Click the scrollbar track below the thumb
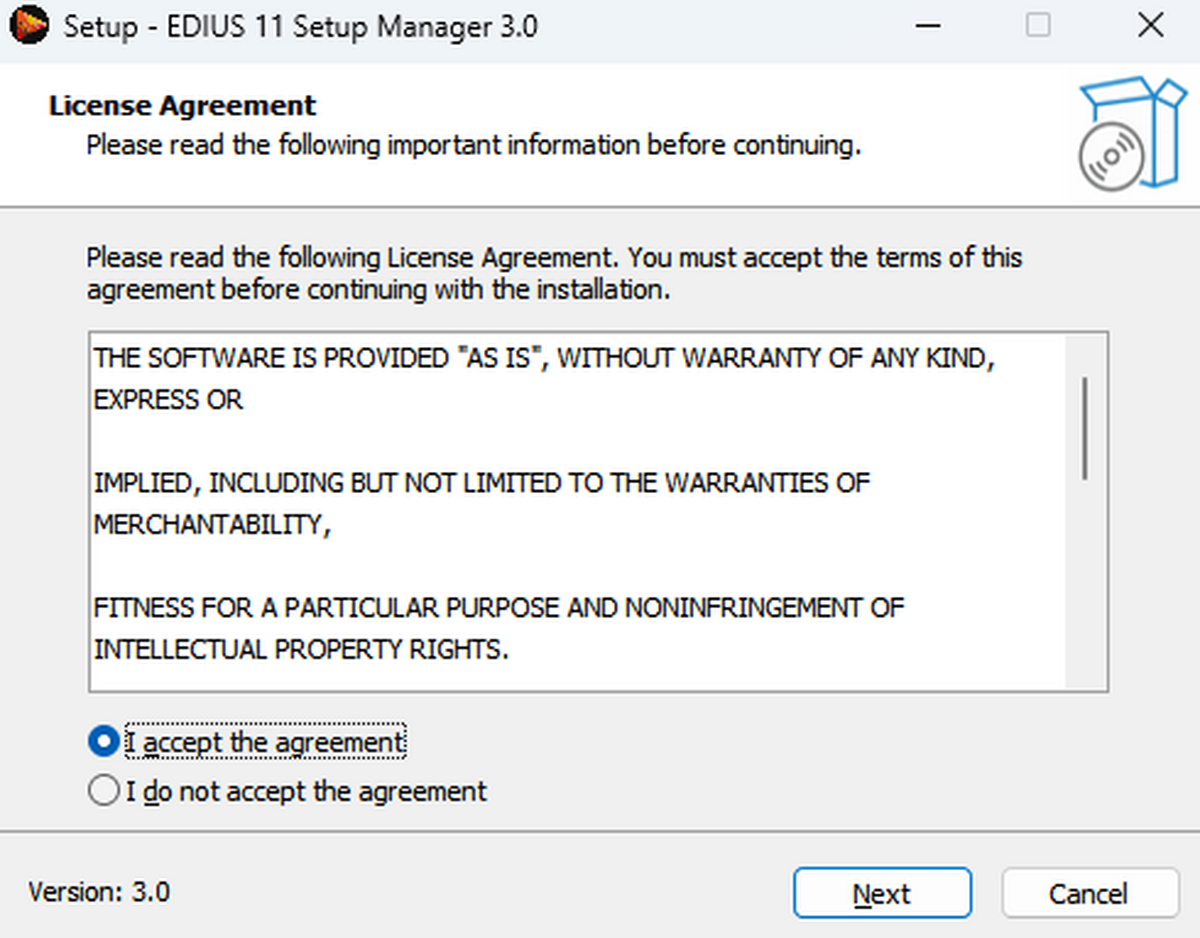The image size is (1200, 938). click(1085, 590)
